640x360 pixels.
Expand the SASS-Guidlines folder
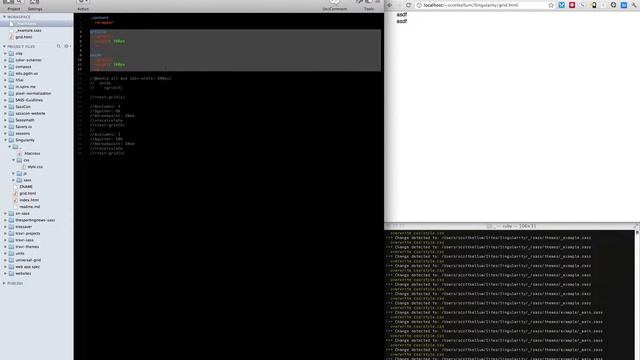pos(5,100)
